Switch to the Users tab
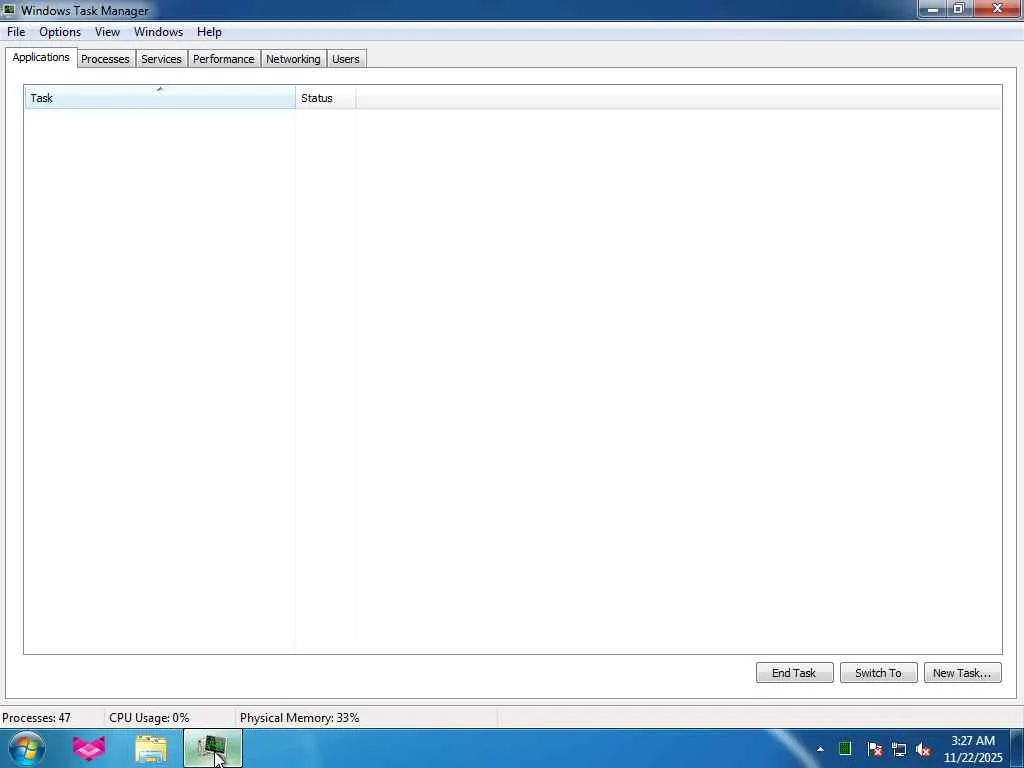 pyautogui.click(x=345, y=59)
